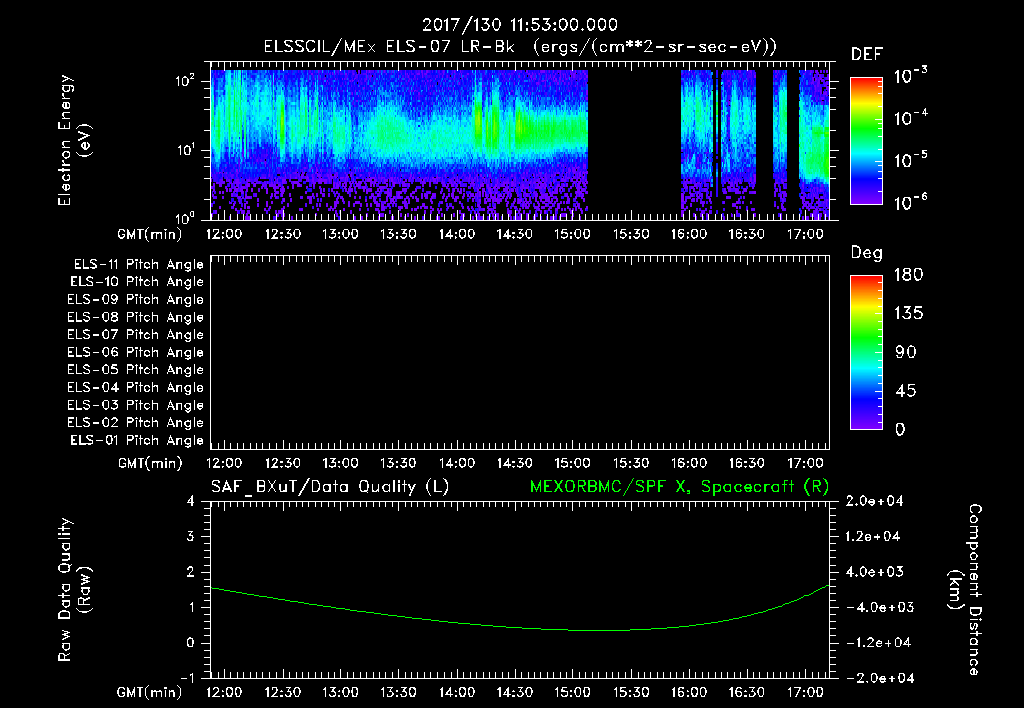Image resolution: width=1024 pixels, height=708 pixels.
Task: Select the plot timestamp 2017/130 11:53:00.000
Action: [520, 25]
